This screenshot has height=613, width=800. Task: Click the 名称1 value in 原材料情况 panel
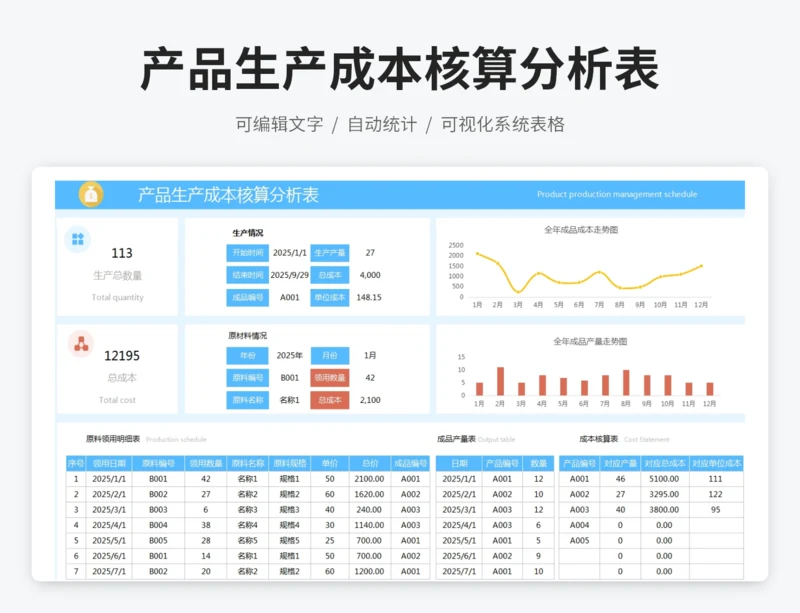coord(289,400)
